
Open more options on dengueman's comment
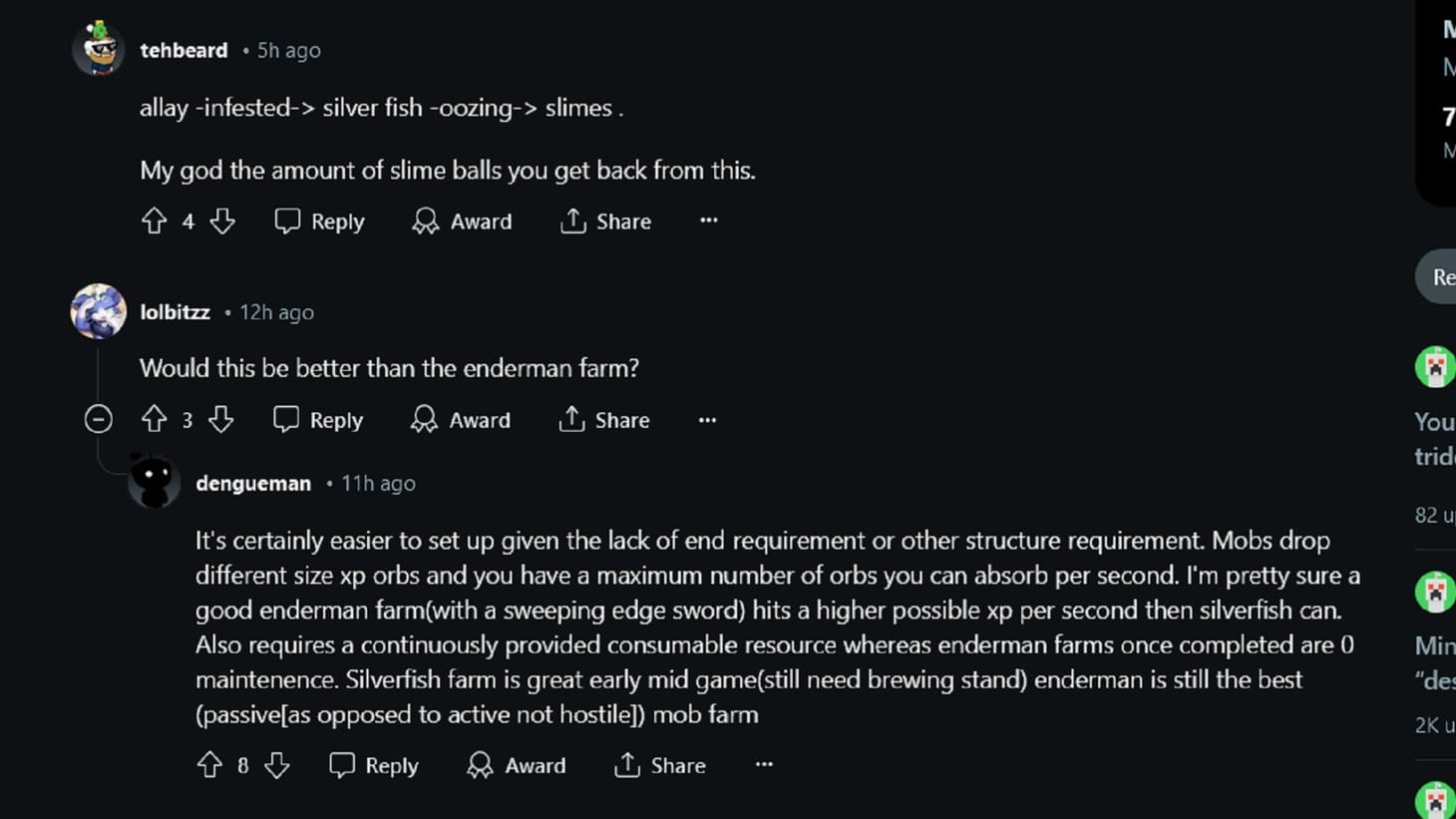coord(763,764)
